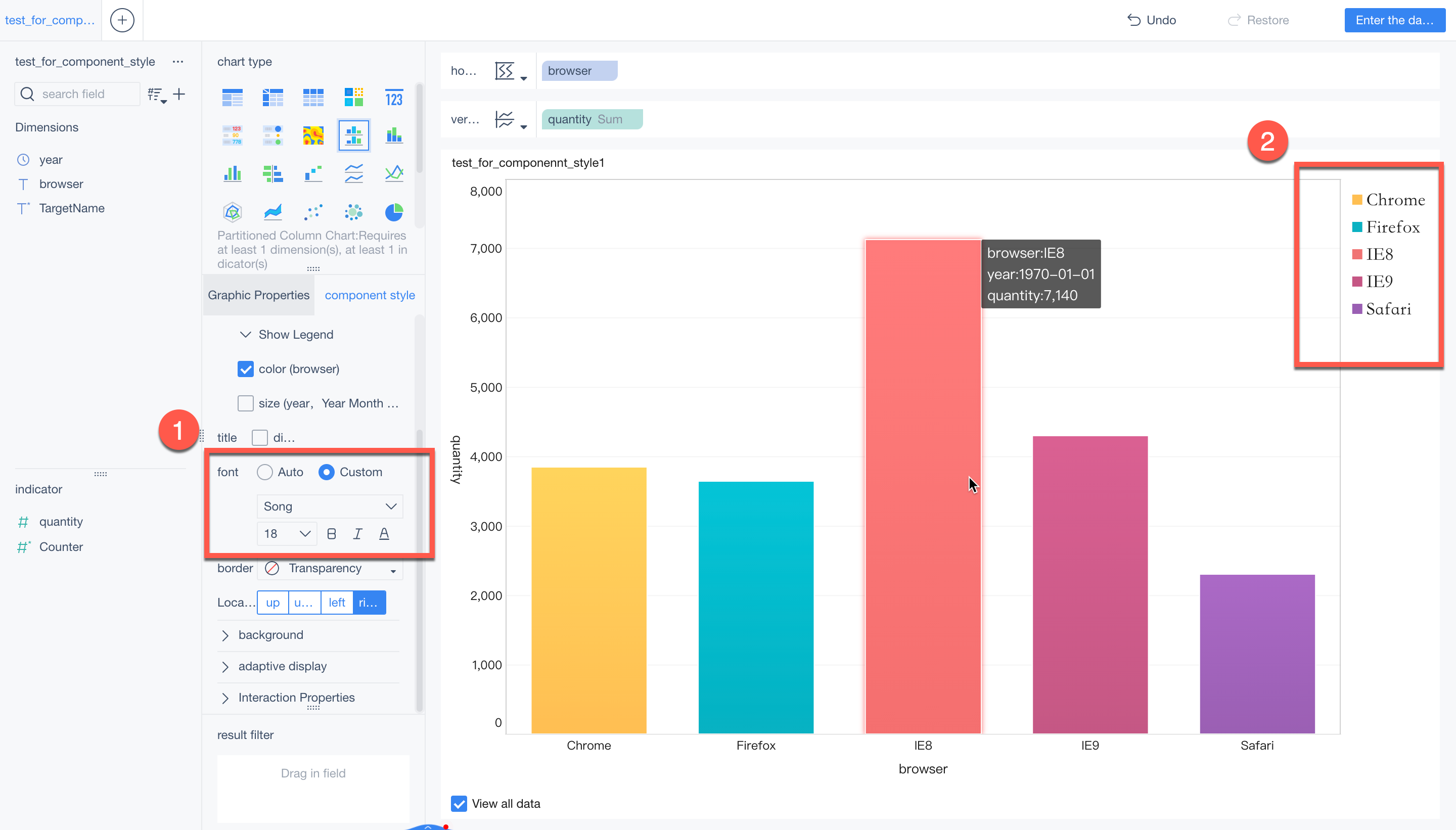Set legend location to left
The height and width of the screenshot is (830, 1456).
coord(337,603)
